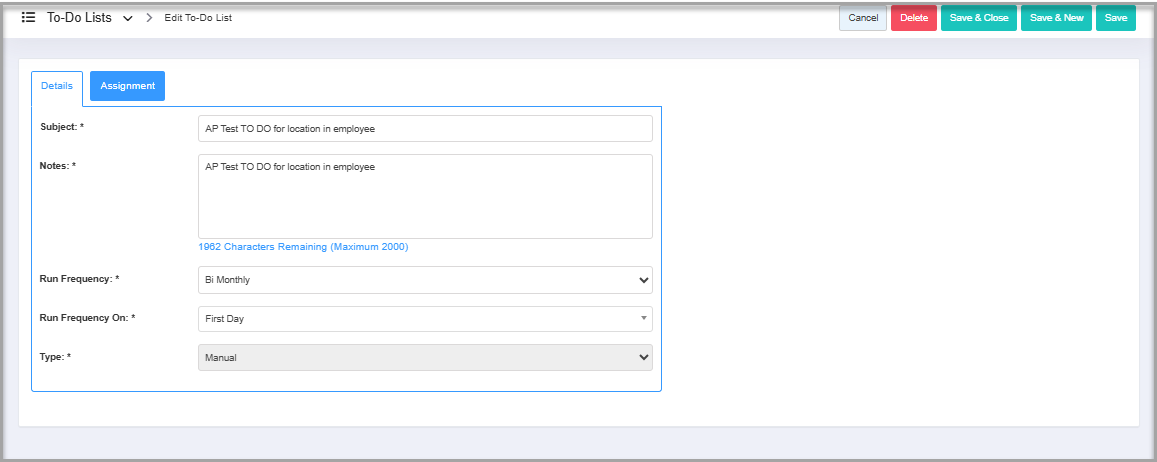Click the Save & New button
Screen dimensions: 1157x462
1056,18
